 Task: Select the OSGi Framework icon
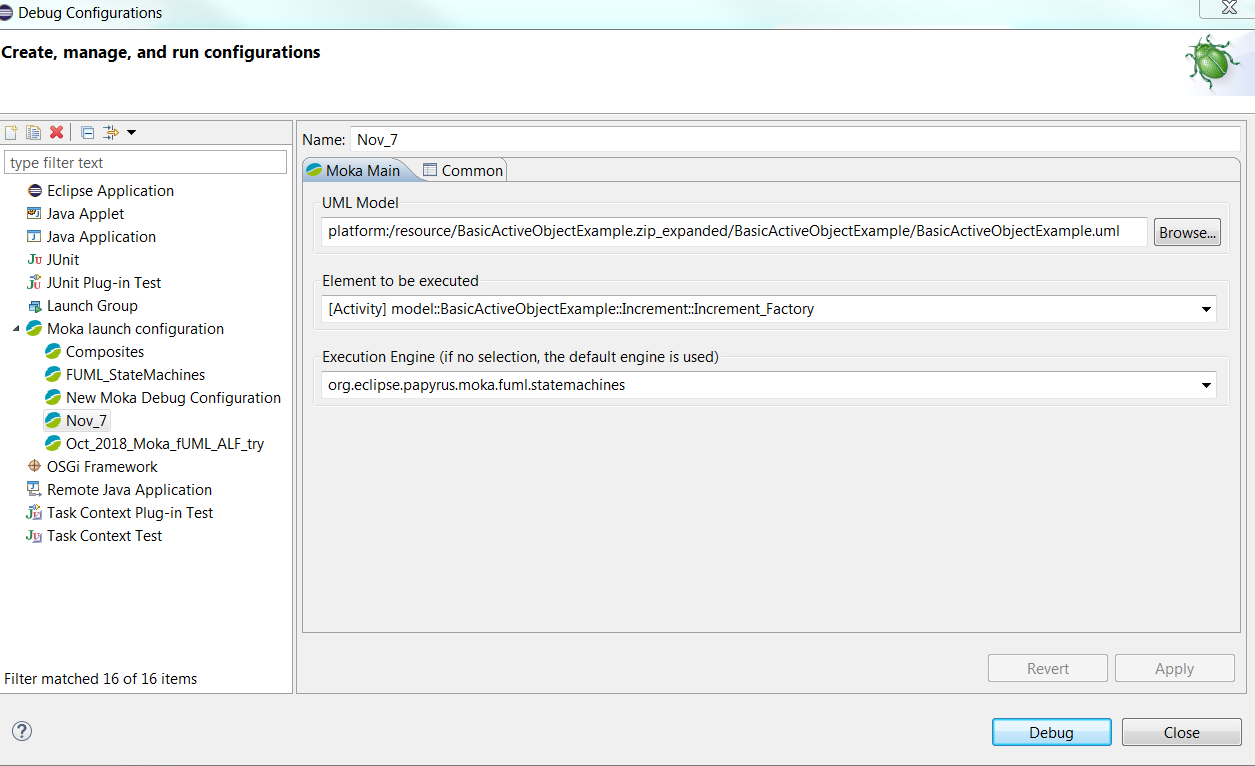[34, 466]
